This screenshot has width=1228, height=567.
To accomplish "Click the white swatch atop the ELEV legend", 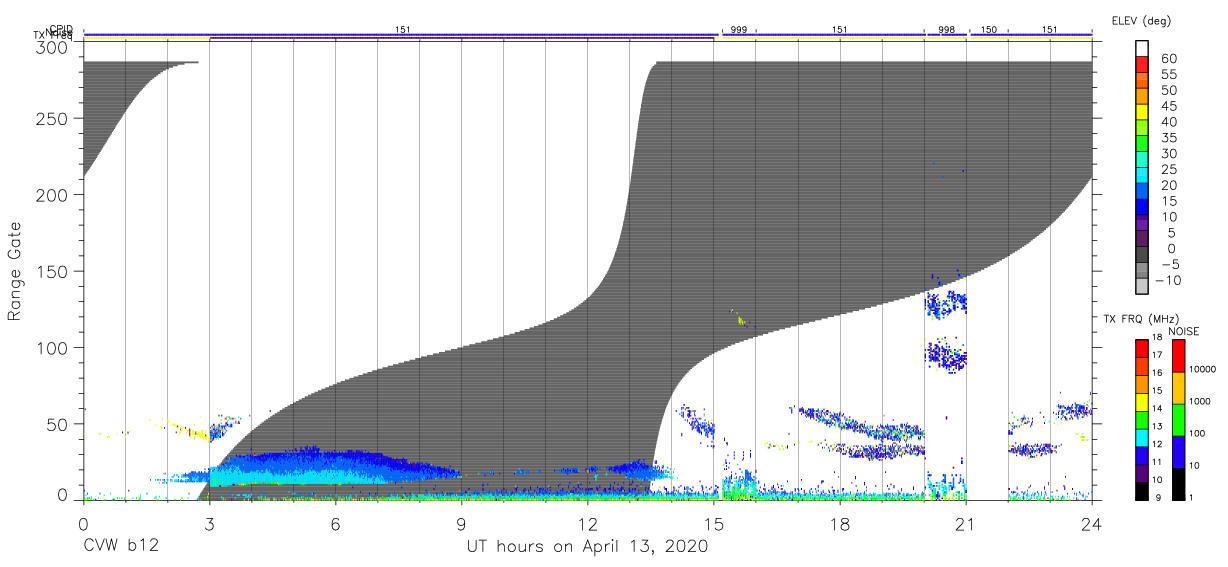I will (1143, 49).
